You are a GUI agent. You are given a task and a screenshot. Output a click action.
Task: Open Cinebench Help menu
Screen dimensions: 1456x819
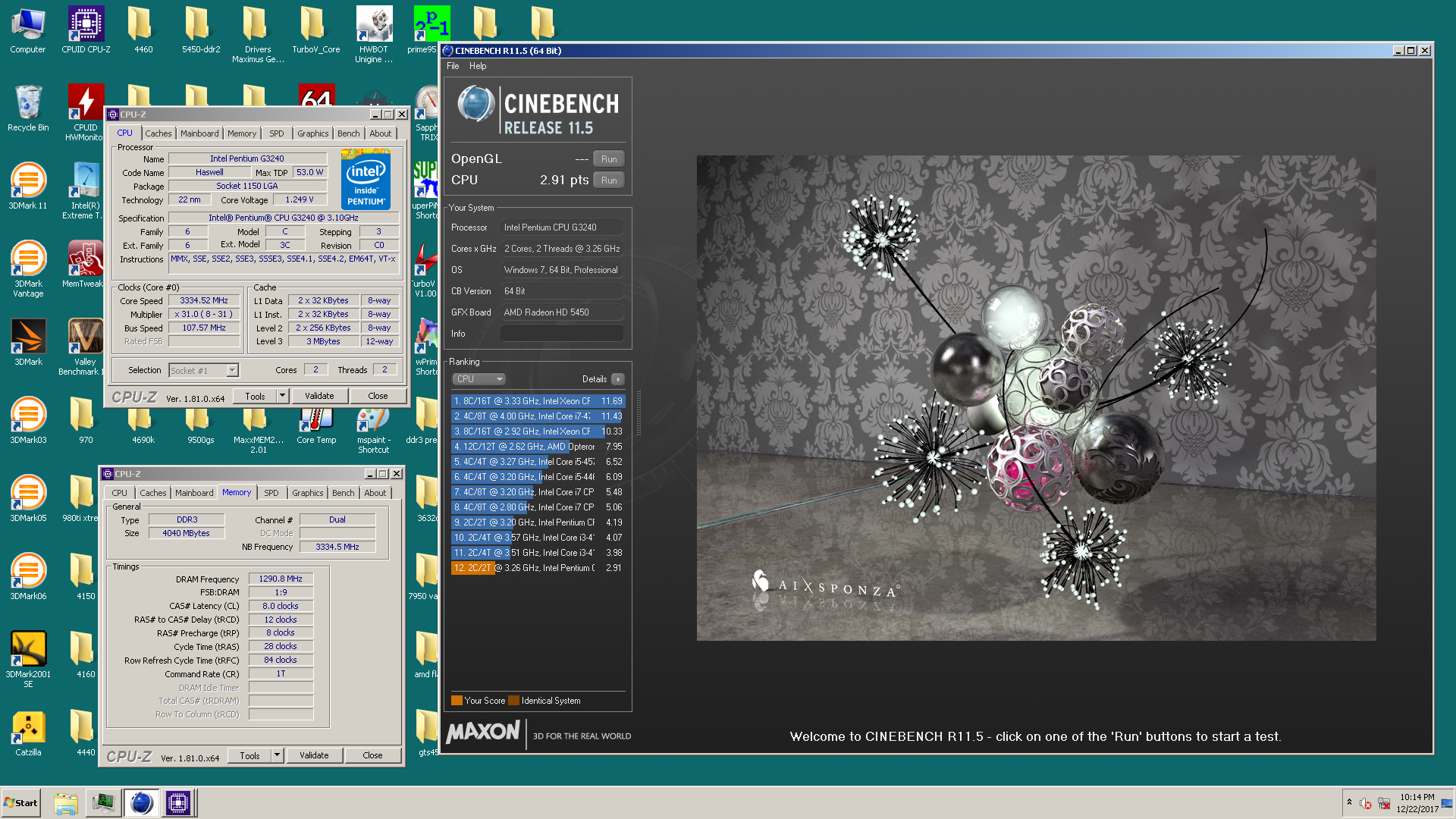pyautogui.click(x=478, y=66)
